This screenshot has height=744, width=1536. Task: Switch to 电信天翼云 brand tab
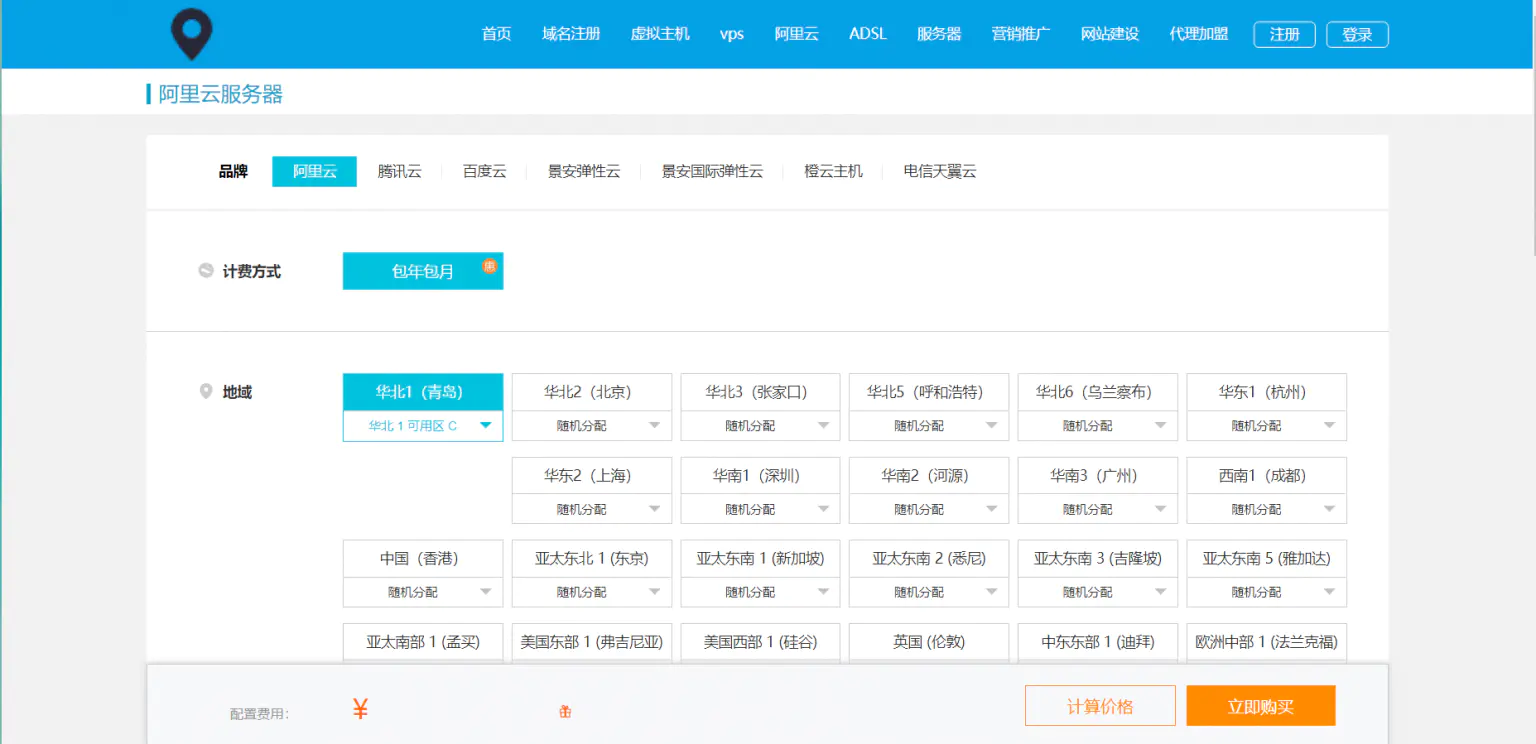(940, 171)
